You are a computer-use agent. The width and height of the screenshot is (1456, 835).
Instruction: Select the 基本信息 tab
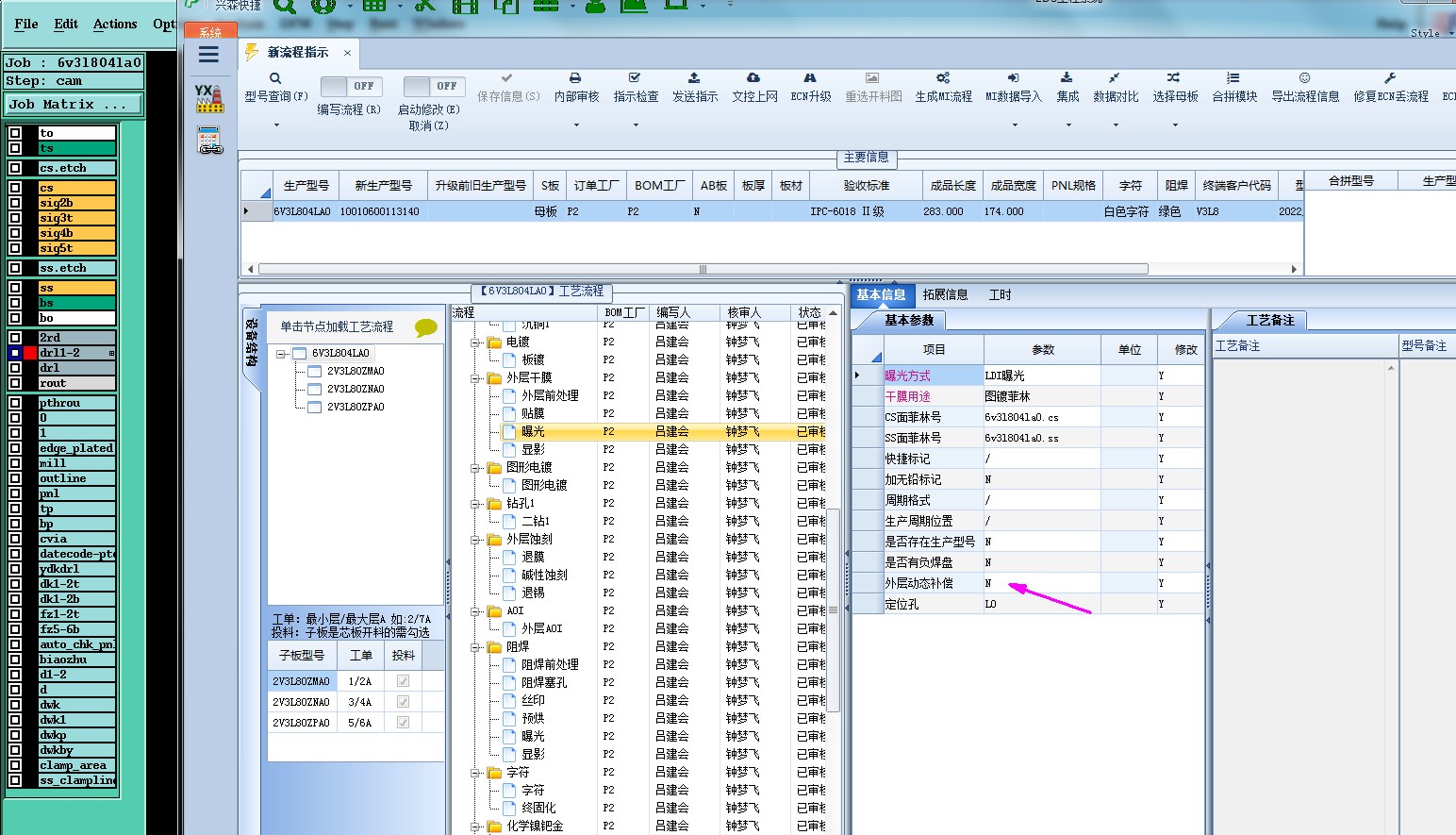pos(881,294)
